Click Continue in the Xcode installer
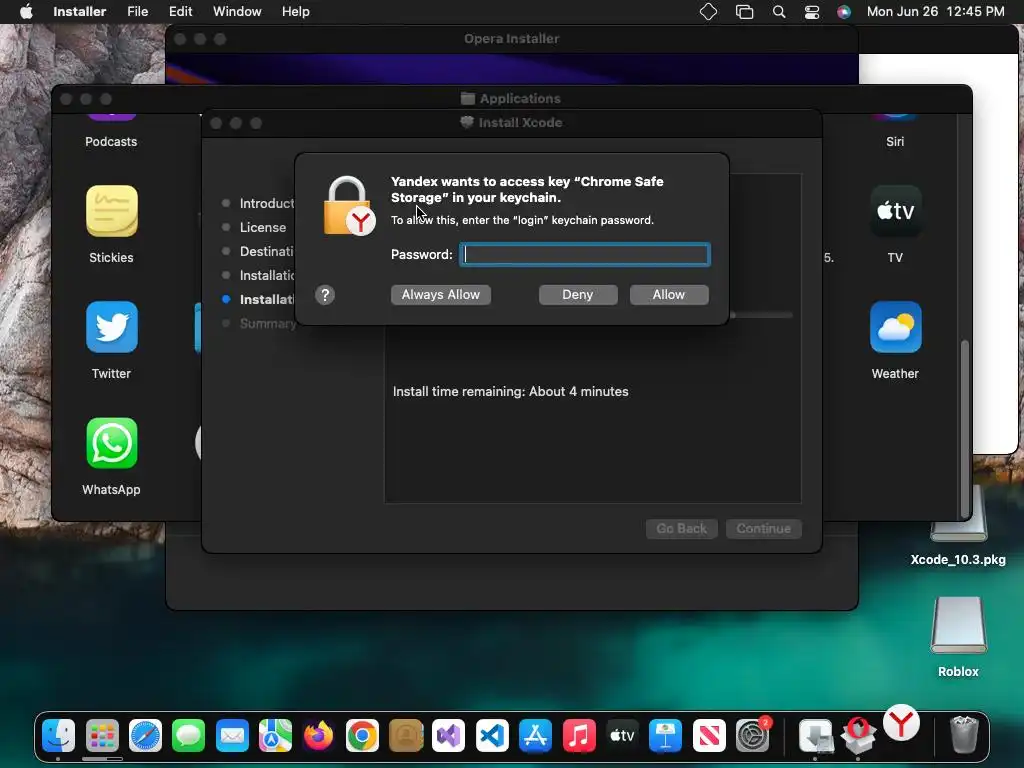The width and height of the screenshot is (1024, 768). tap(763, 528)
